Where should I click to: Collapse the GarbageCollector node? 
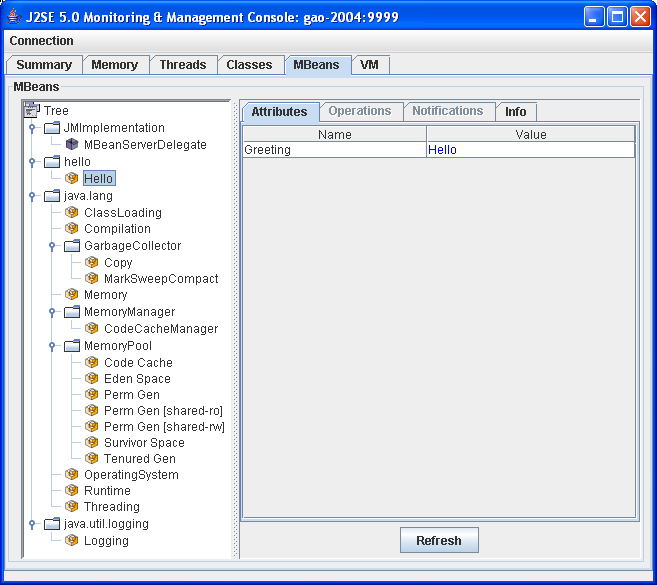(x=52, y=246)
